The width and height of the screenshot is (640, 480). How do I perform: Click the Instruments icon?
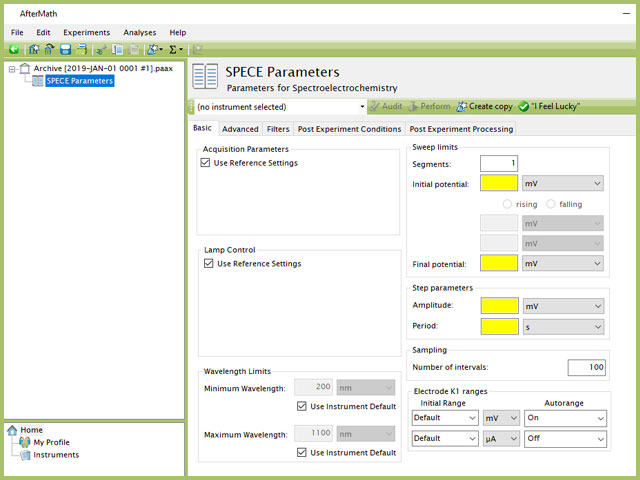25,455
